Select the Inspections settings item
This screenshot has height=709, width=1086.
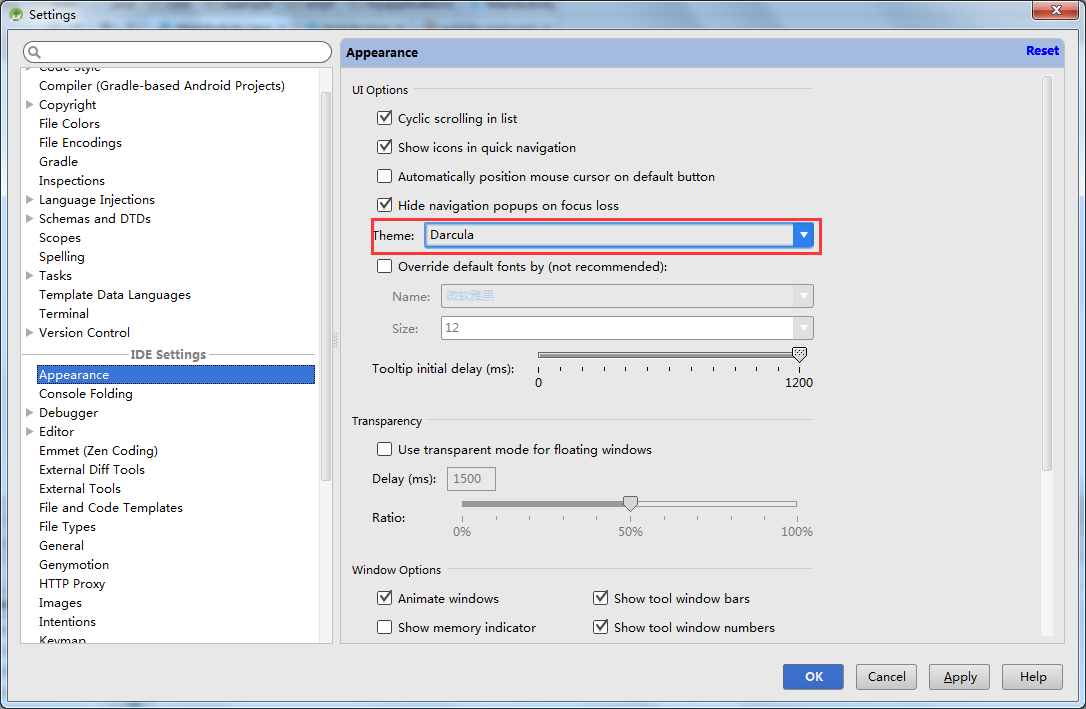[71, 181]
